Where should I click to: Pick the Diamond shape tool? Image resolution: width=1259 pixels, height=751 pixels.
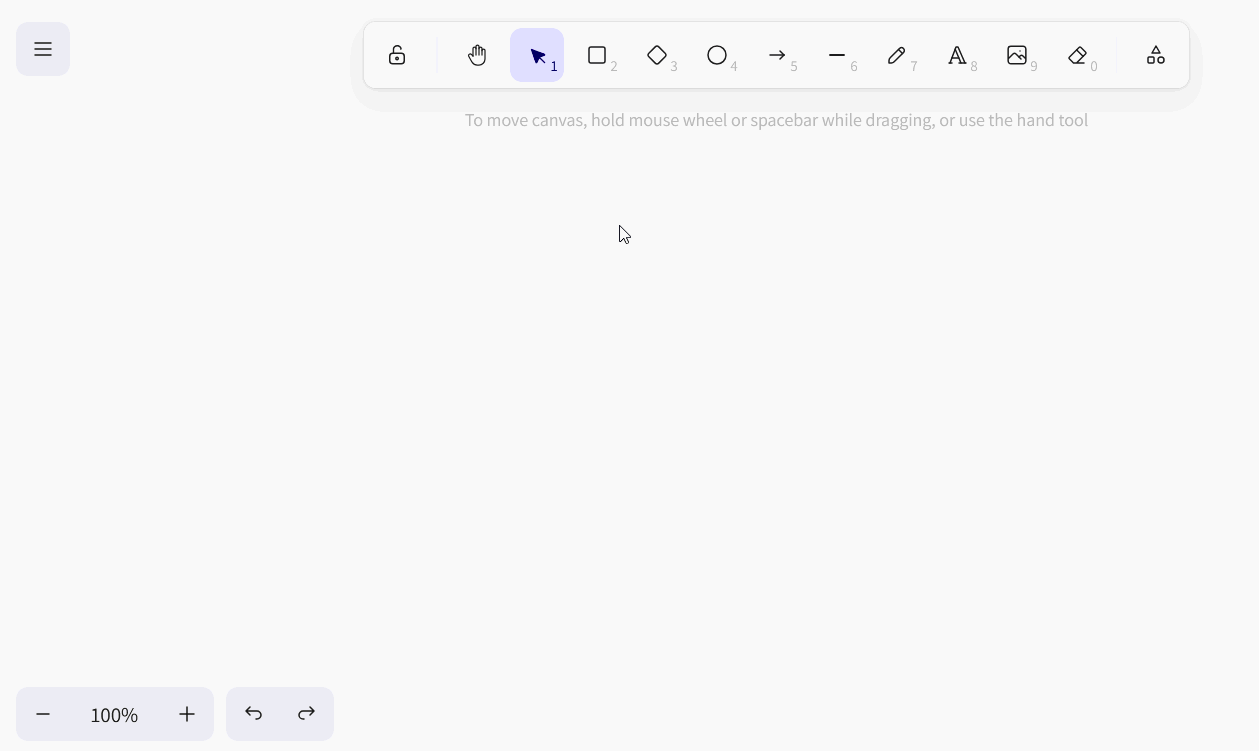(657, 55)
